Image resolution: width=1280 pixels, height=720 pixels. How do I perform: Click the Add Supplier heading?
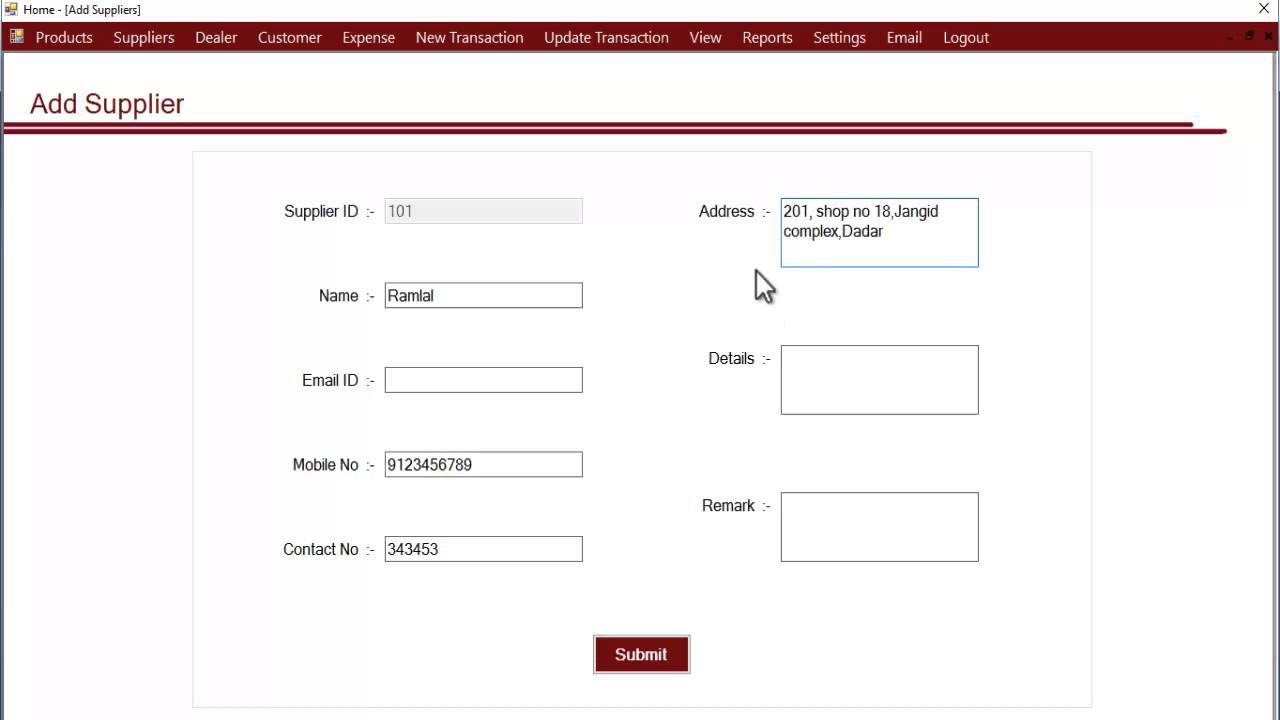[x=107, y=104]
